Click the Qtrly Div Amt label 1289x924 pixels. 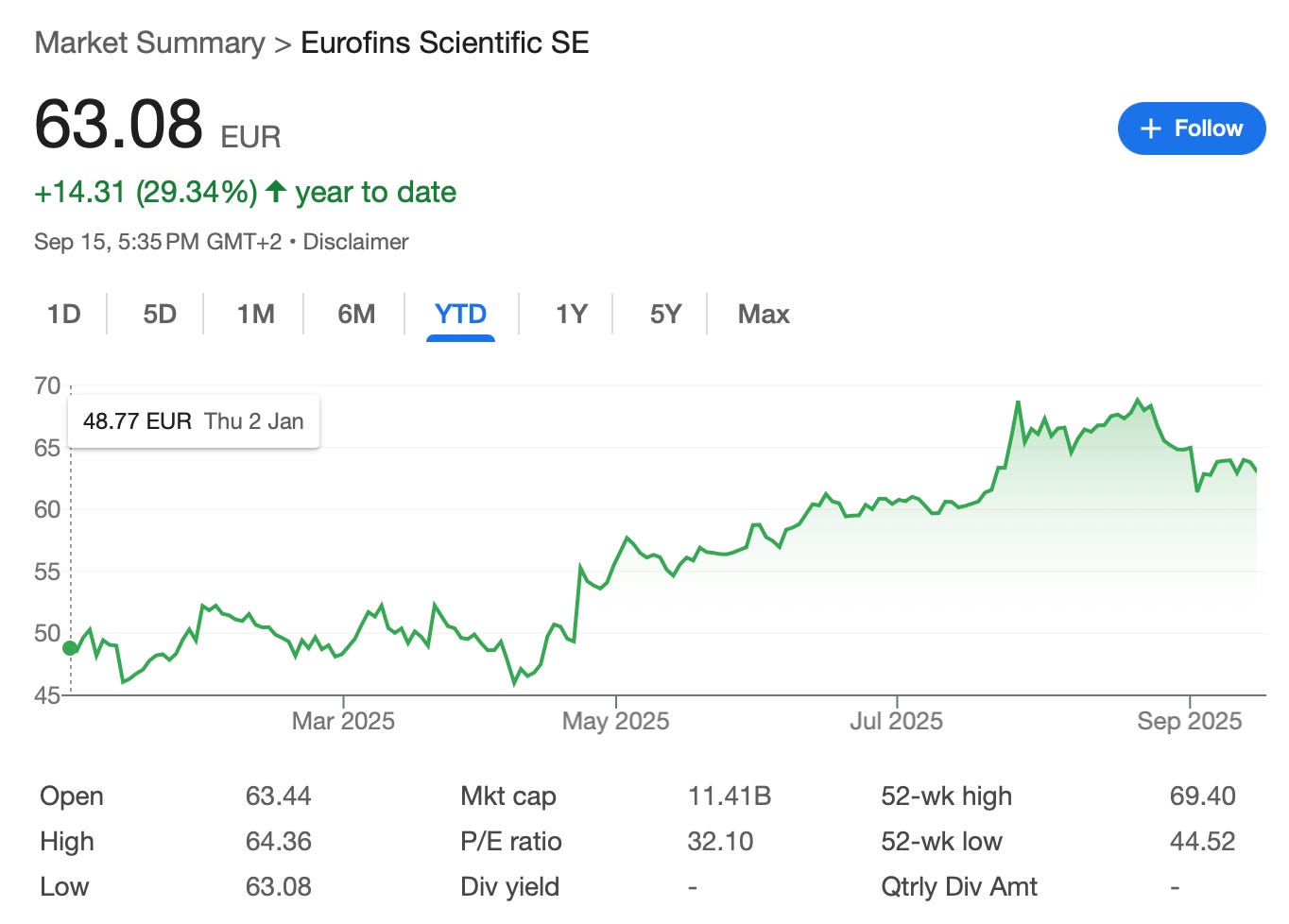[959, 887]
